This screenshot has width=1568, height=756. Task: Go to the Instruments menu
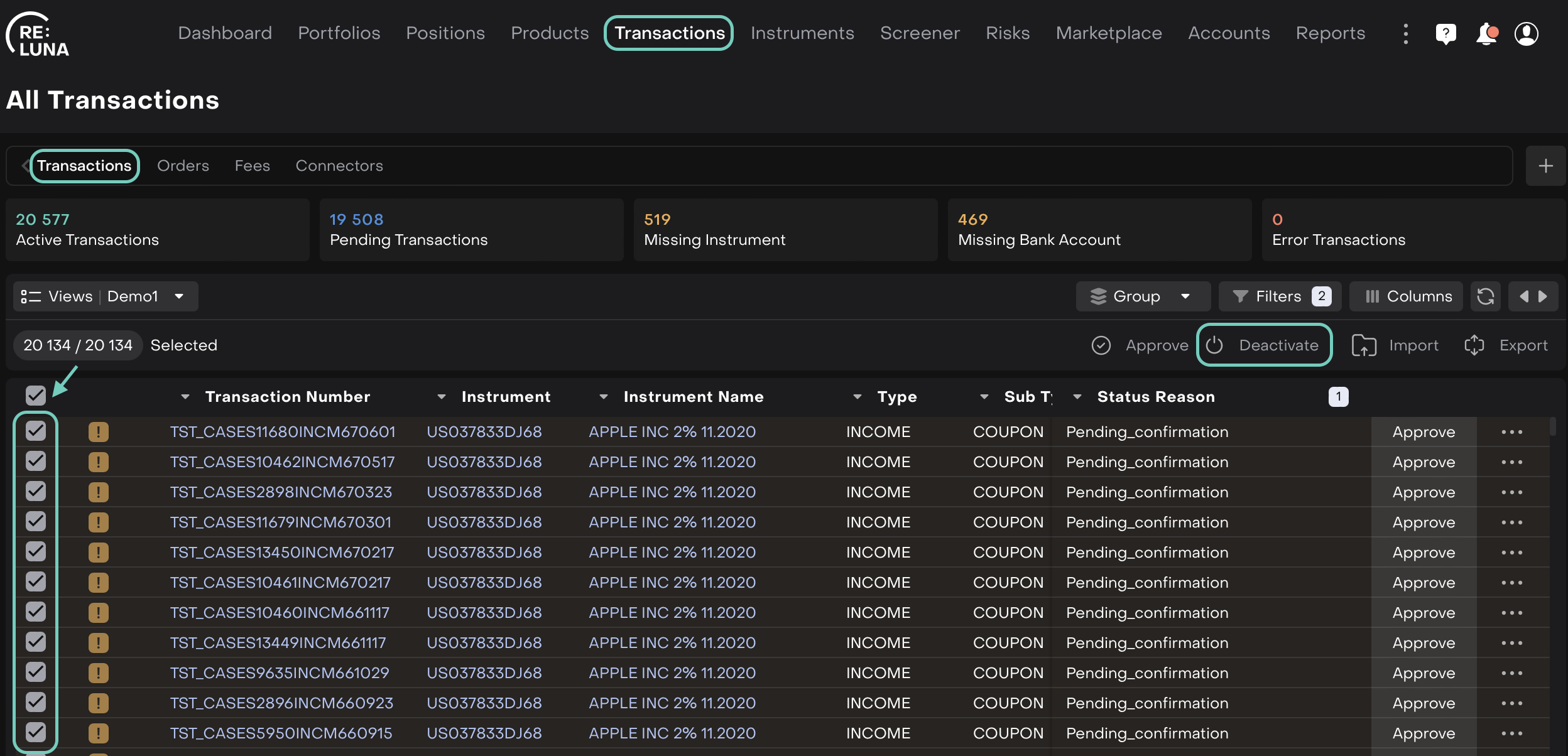tap(802, 33)
